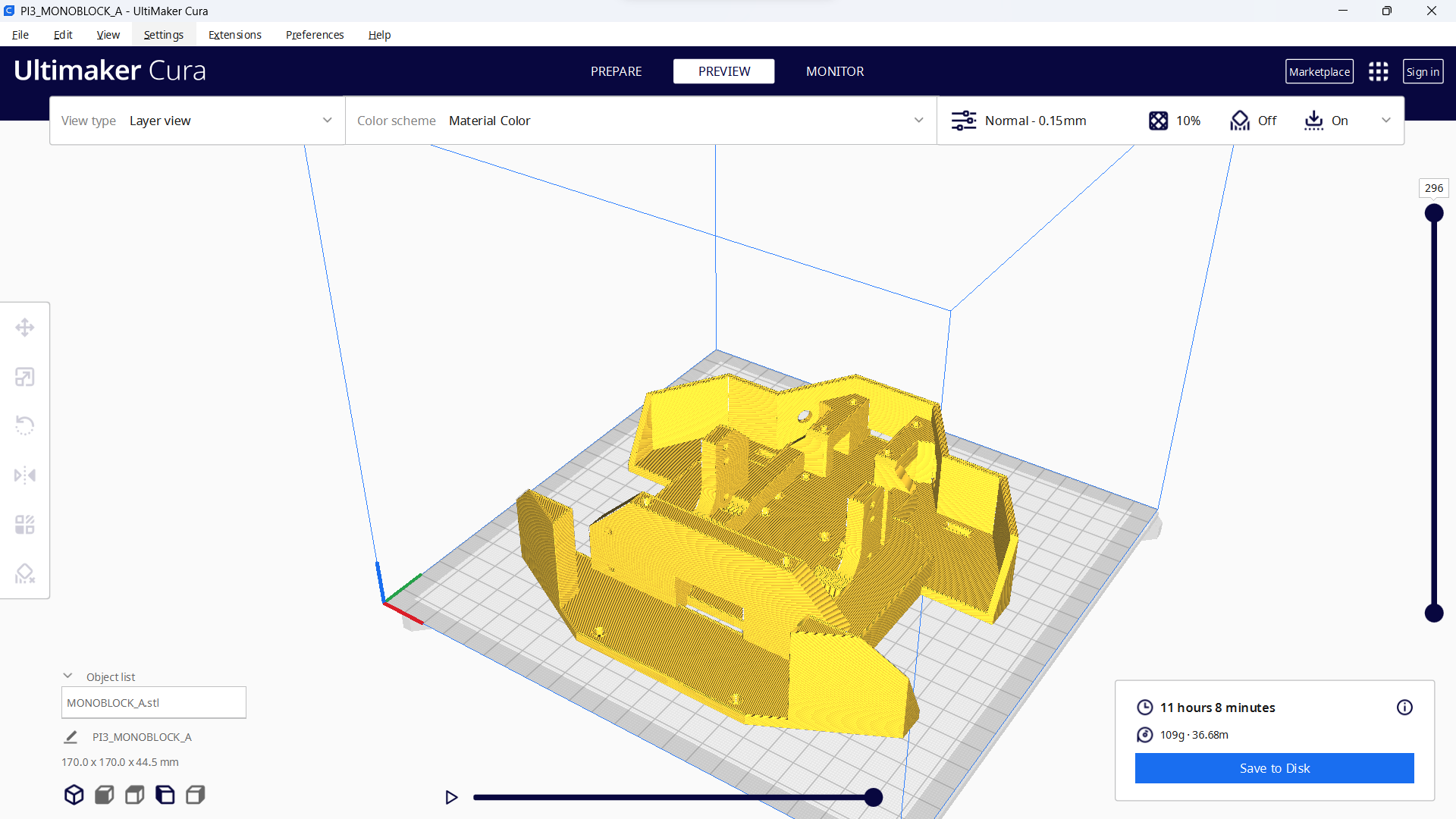1456x819 pixels.
Task: Select the Rotate tool
Action: click(x=25, y=425)
